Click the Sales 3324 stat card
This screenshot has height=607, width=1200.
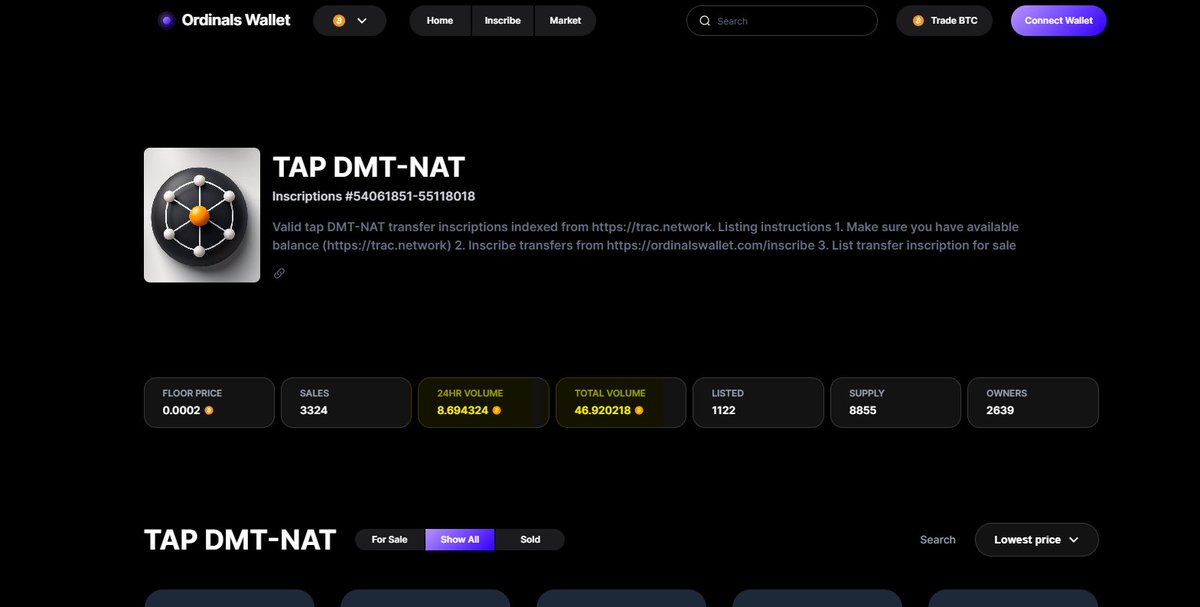[346, 402]
